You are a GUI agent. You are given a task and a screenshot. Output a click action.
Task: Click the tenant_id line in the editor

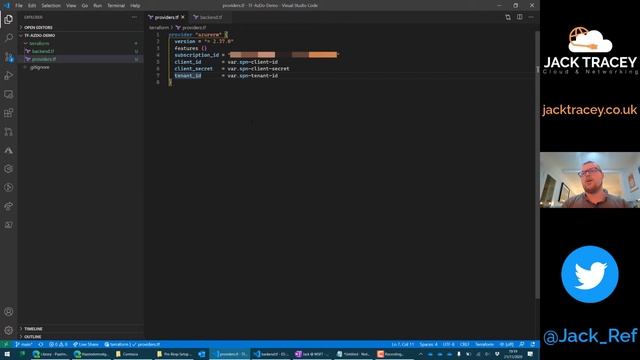[226, 76]
